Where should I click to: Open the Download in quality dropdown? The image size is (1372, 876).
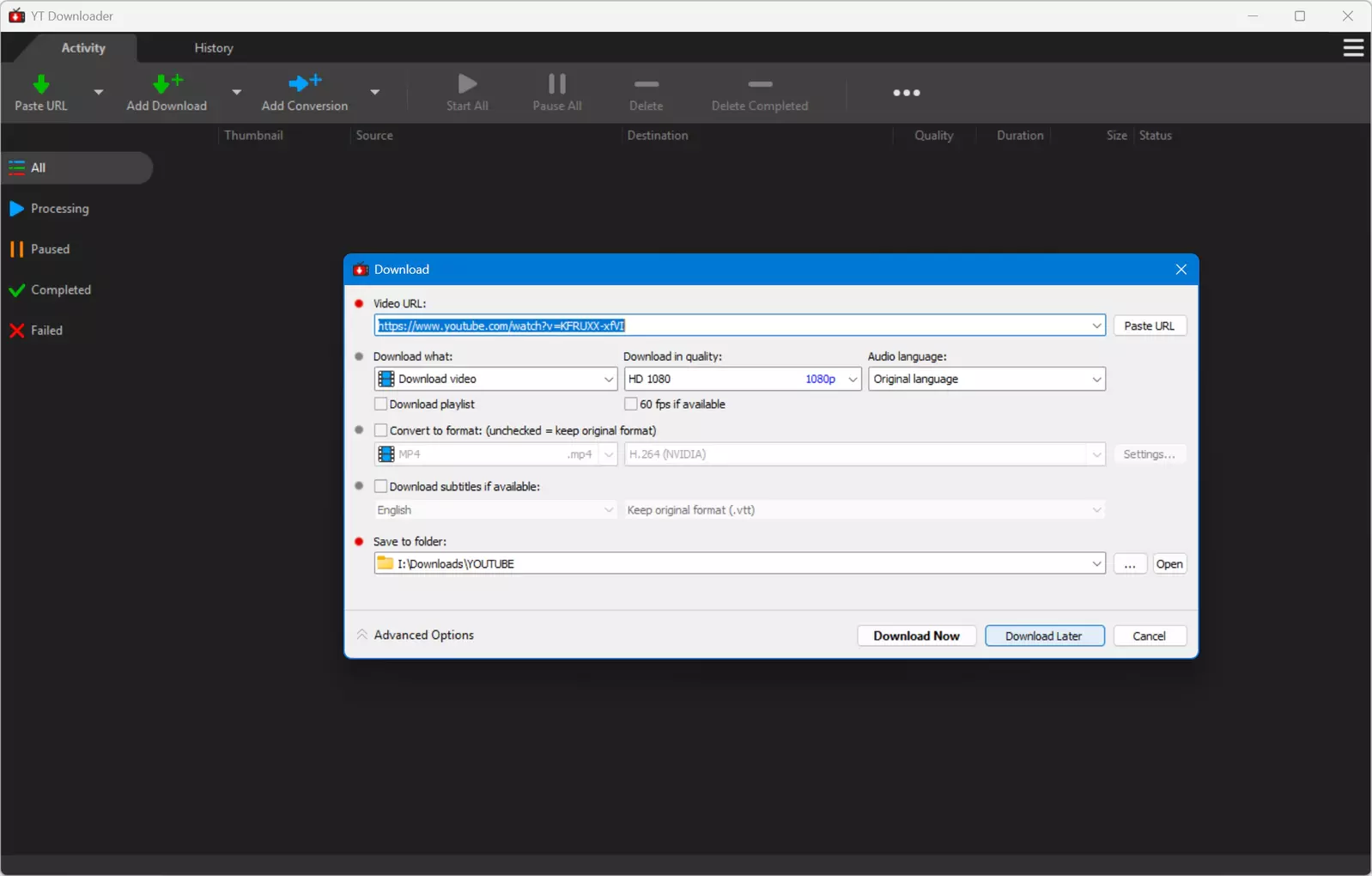(743, 380)
